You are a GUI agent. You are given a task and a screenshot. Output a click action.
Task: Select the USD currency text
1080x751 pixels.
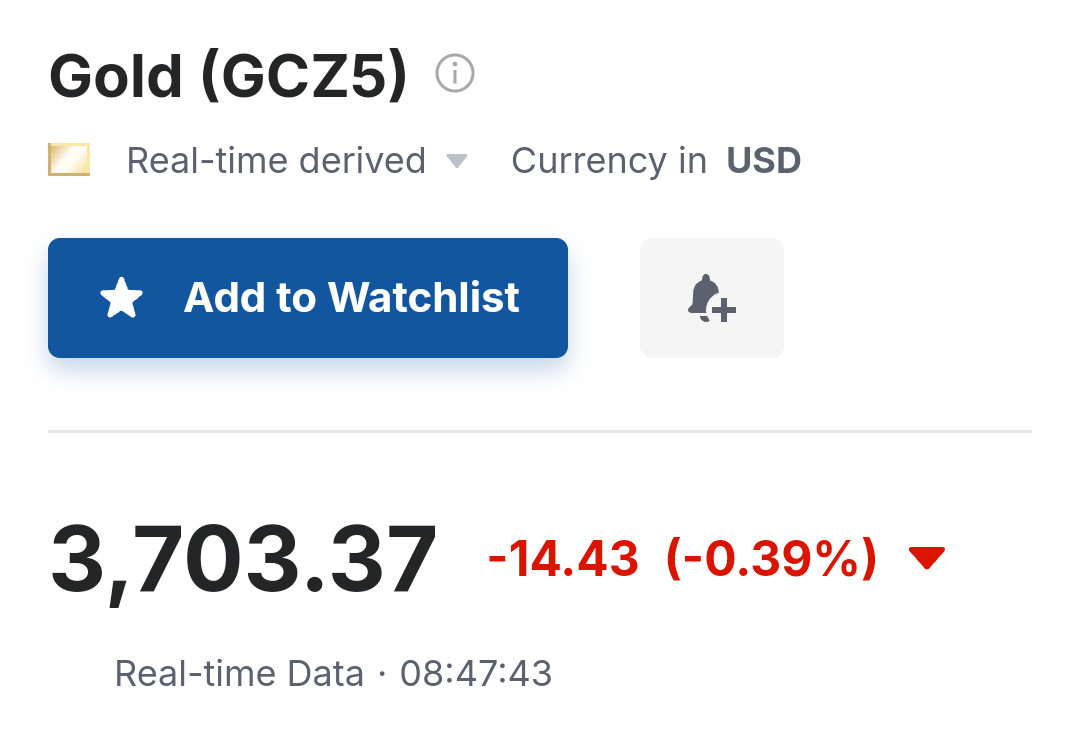(x=764, y=161)
